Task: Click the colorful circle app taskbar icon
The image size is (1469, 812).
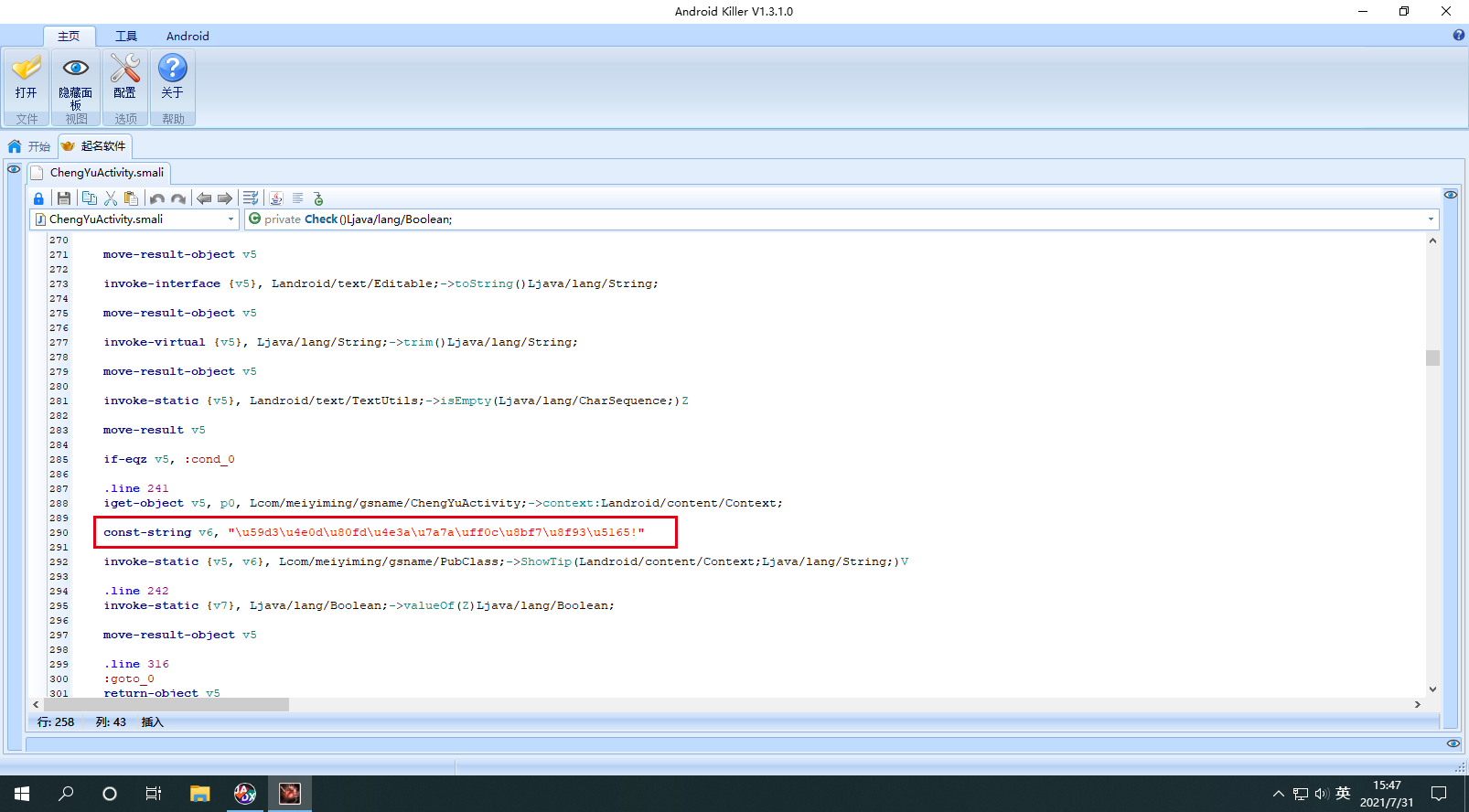Action: click(244, 794)
